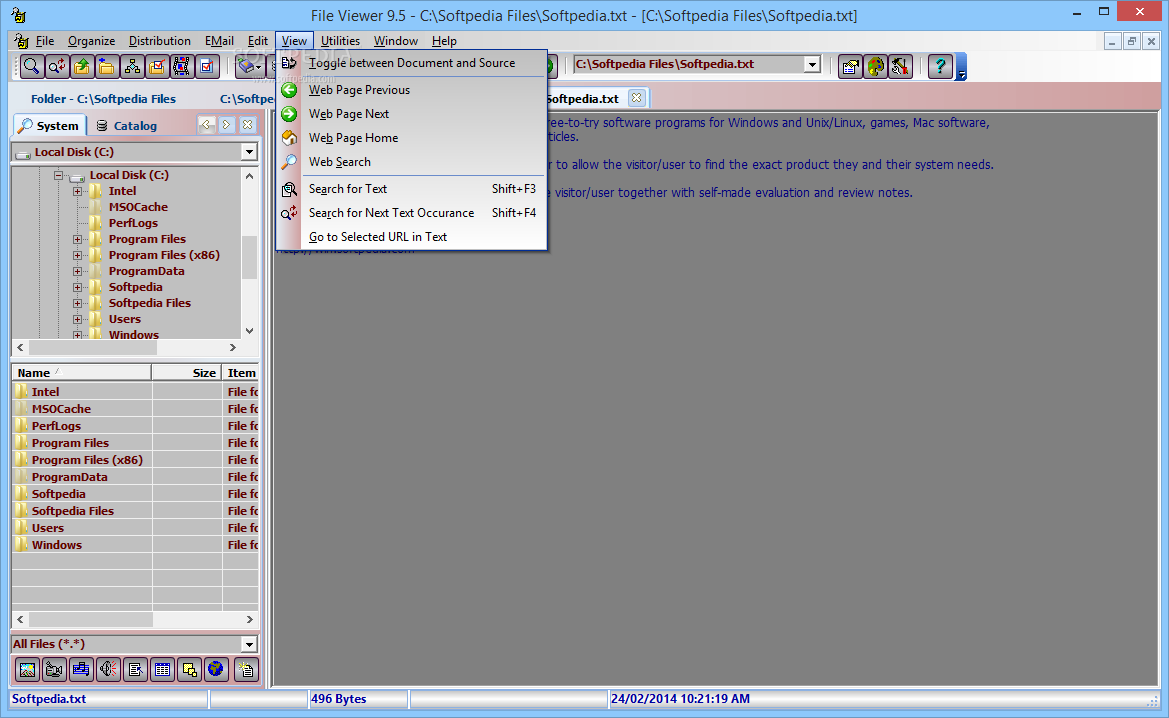Image resolution: width=1169 pixels, height=718 pixels.
Task: Open the file path combo box dropdown
Action: (813, 64)
